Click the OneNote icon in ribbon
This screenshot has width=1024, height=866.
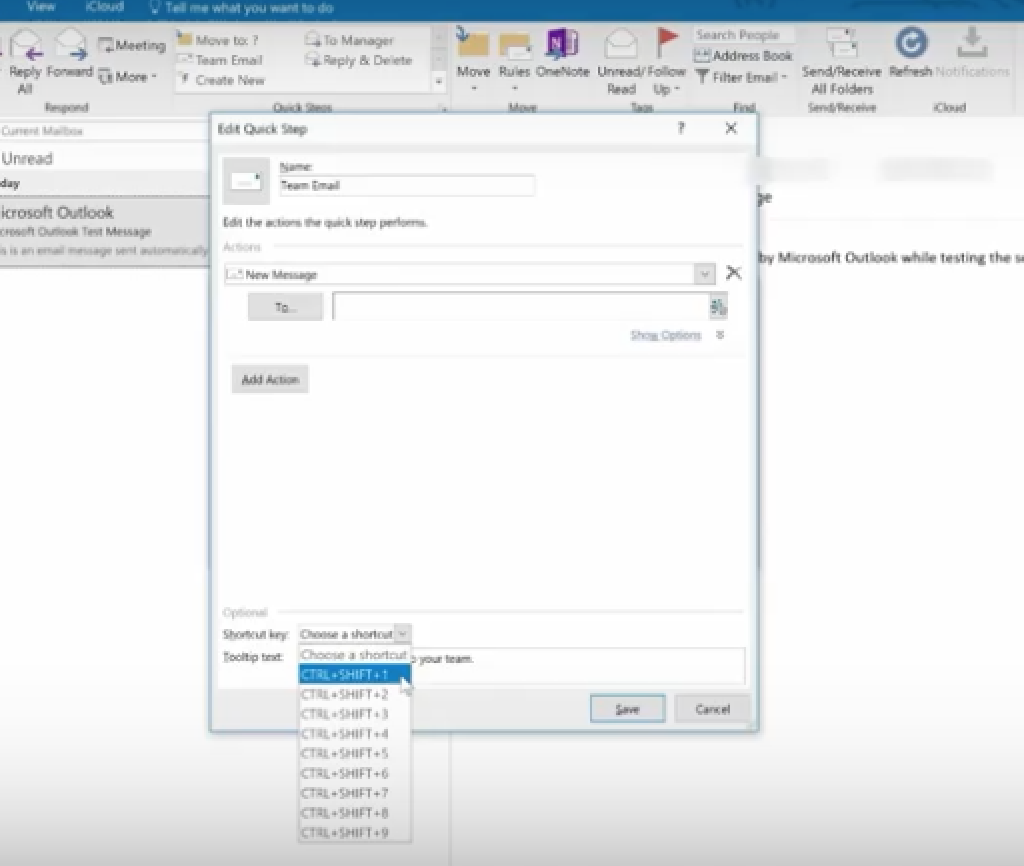click(562, 46)
